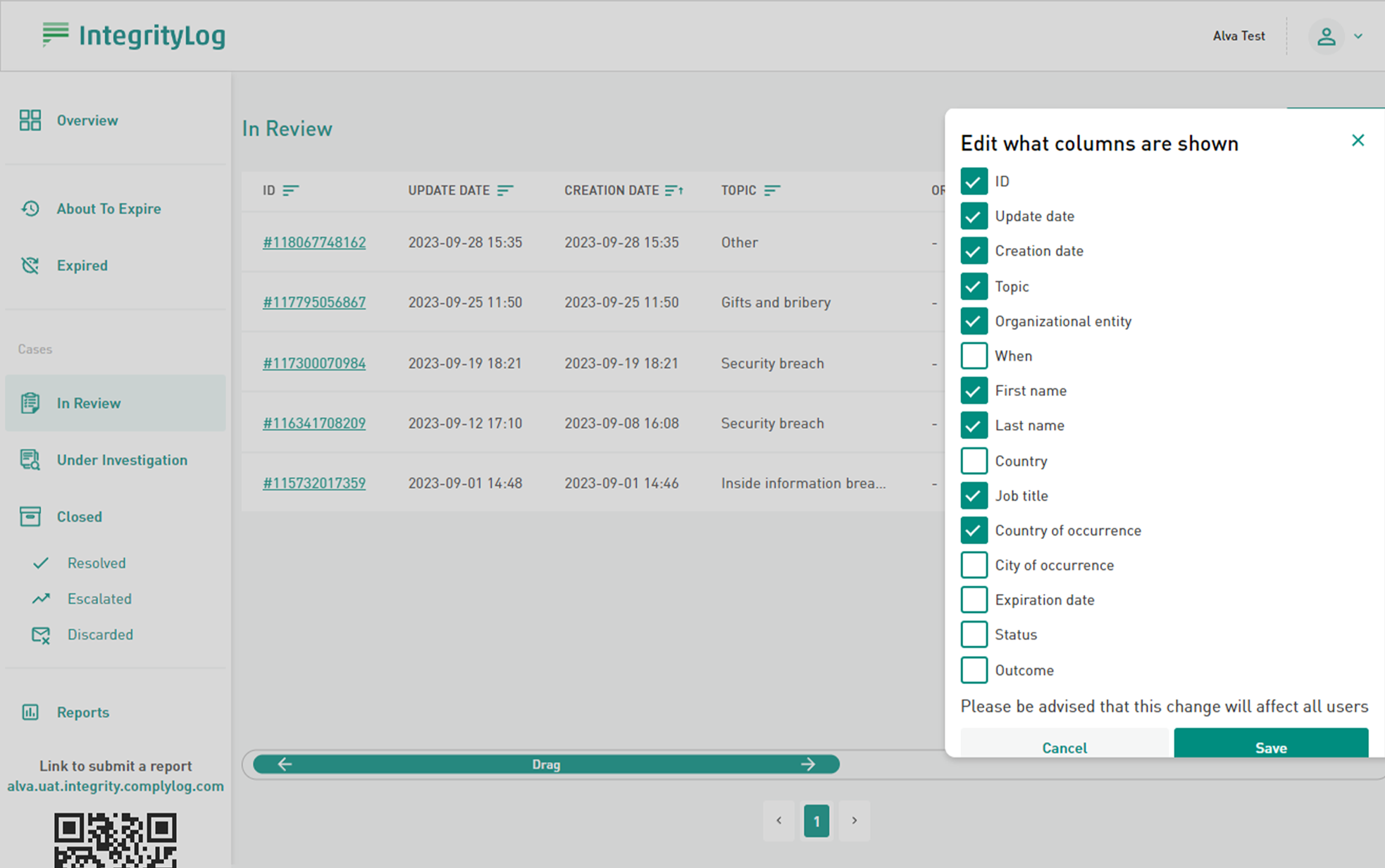Select In Review in sidebar

[x=89, y=403]
